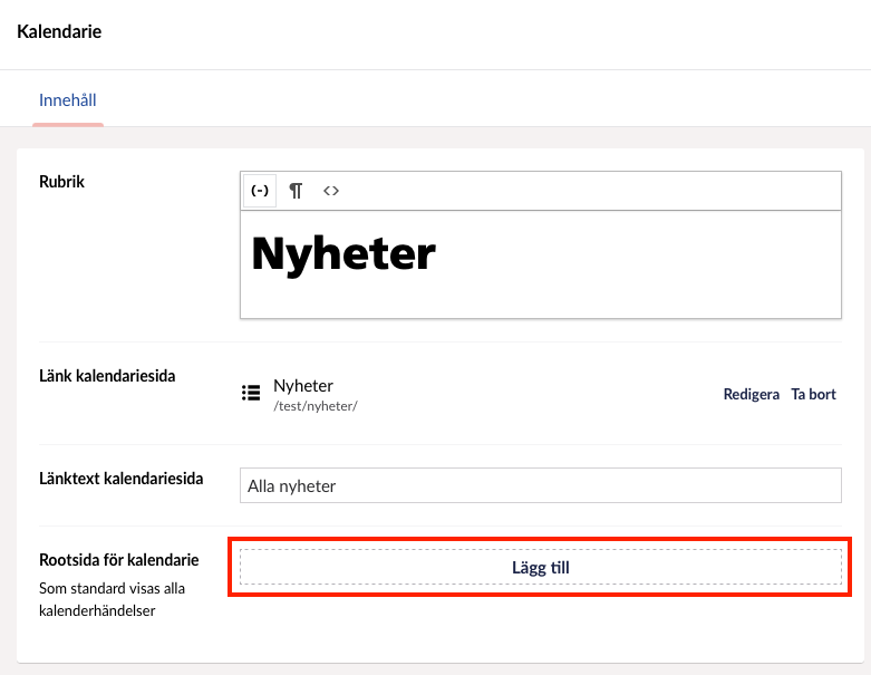This screenshot has width=871, height=675.
Task: Open the paragraph formats pilcrow icon
Action: coord(296,191)
